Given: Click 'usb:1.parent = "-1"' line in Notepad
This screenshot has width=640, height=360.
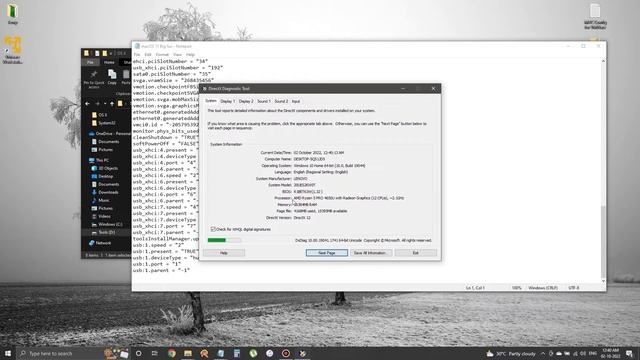Looking at the screenshot, I should click(161, 270).
